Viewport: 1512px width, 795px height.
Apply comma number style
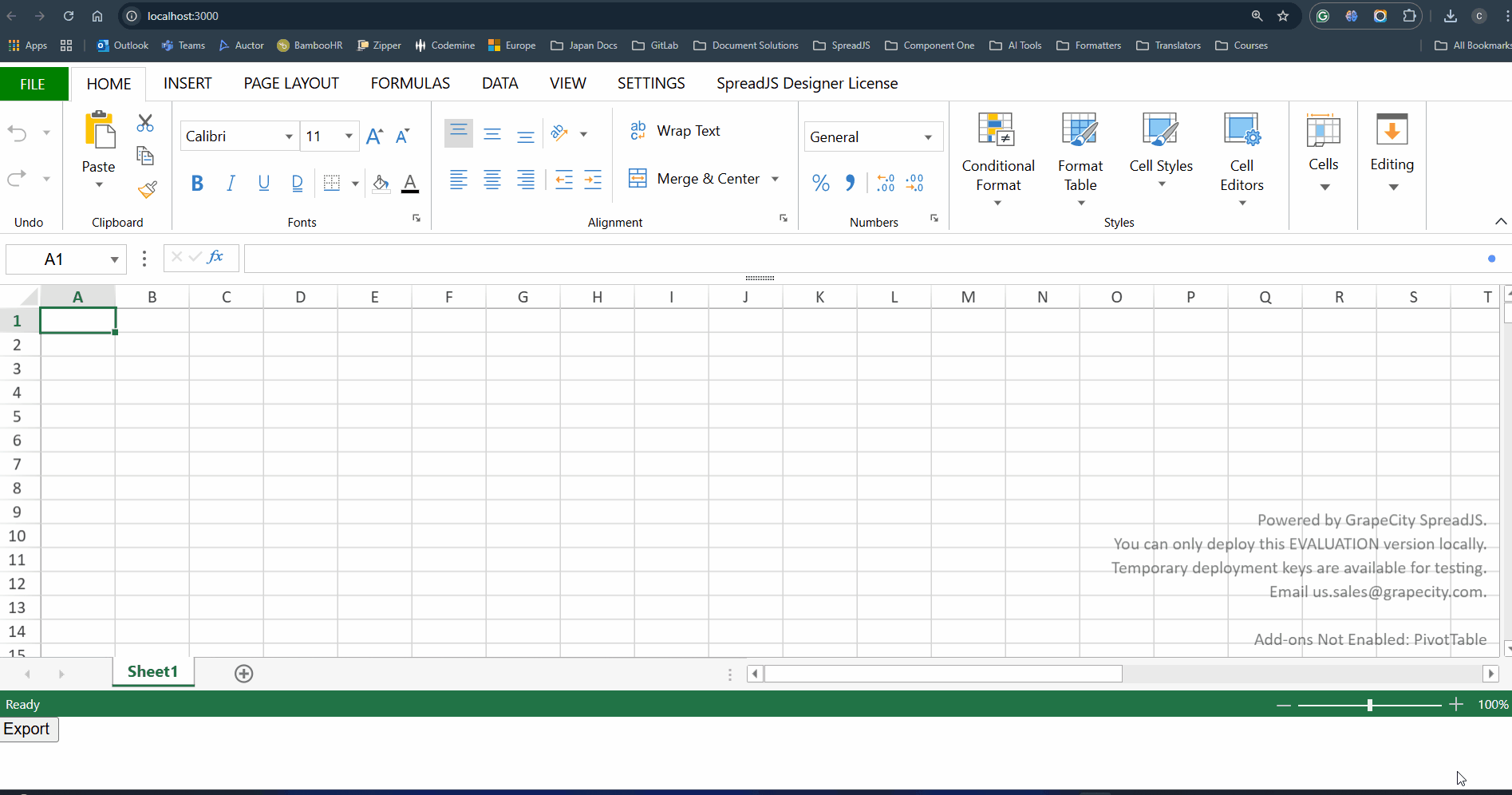pyautogui.click(x=851, y=183)
